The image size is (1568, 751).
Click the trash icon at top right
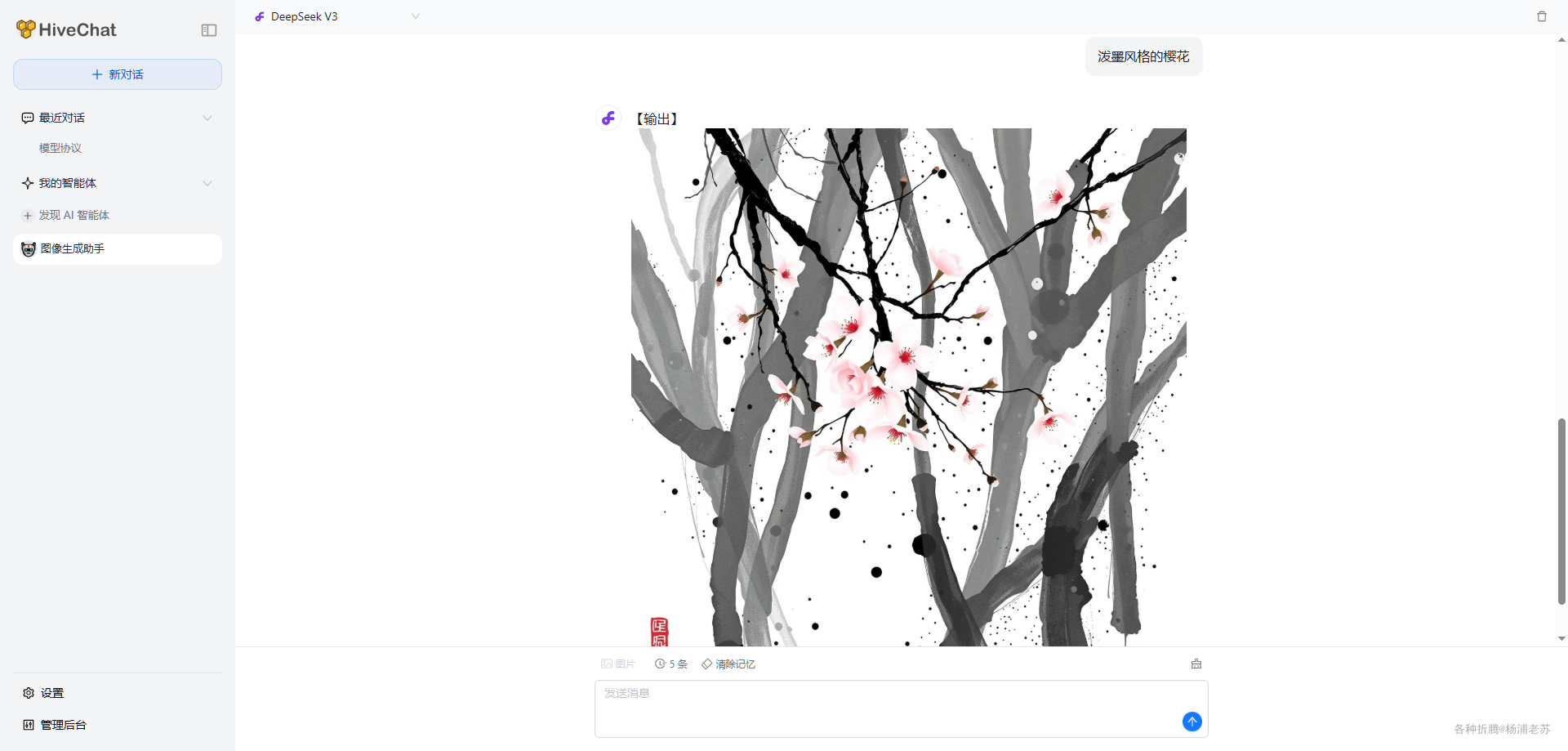(1542, 16)
